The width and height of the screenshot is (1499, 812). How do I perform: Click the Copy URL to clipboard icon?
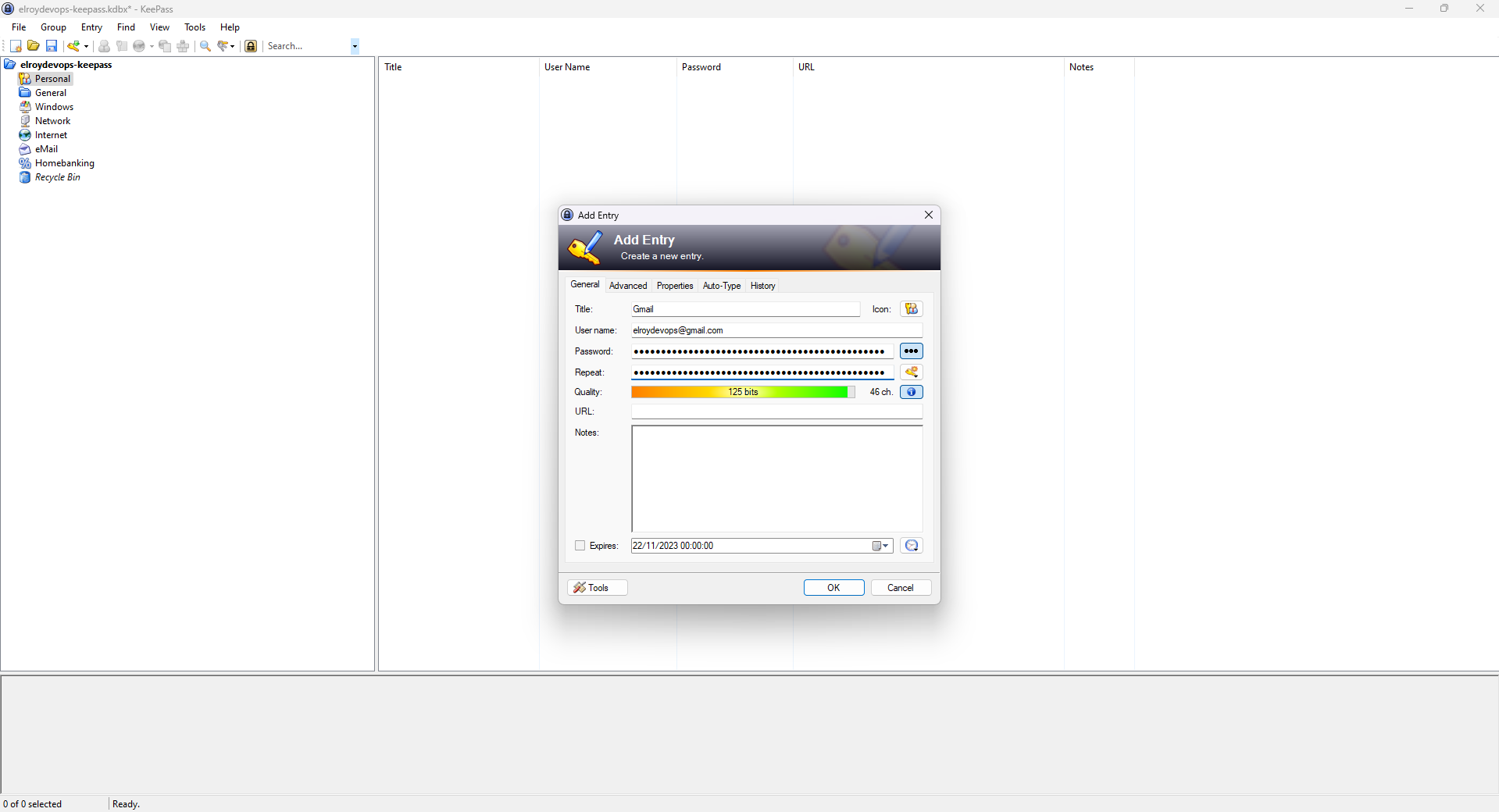pyautogui.click(x=165, y=46)
